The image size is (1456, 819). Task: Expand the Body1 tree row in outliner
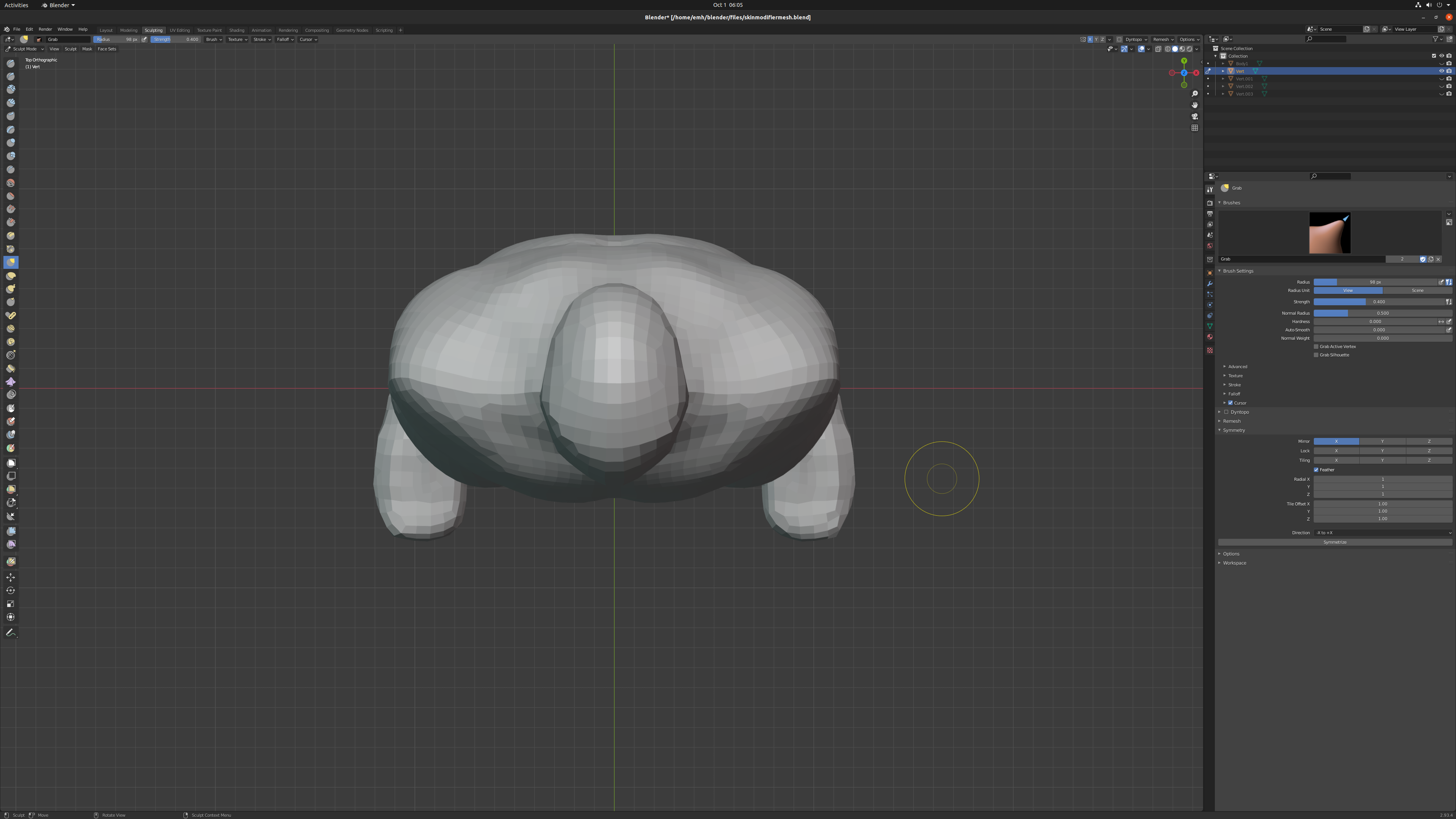pyautogui.click(x=1223, y=64)
